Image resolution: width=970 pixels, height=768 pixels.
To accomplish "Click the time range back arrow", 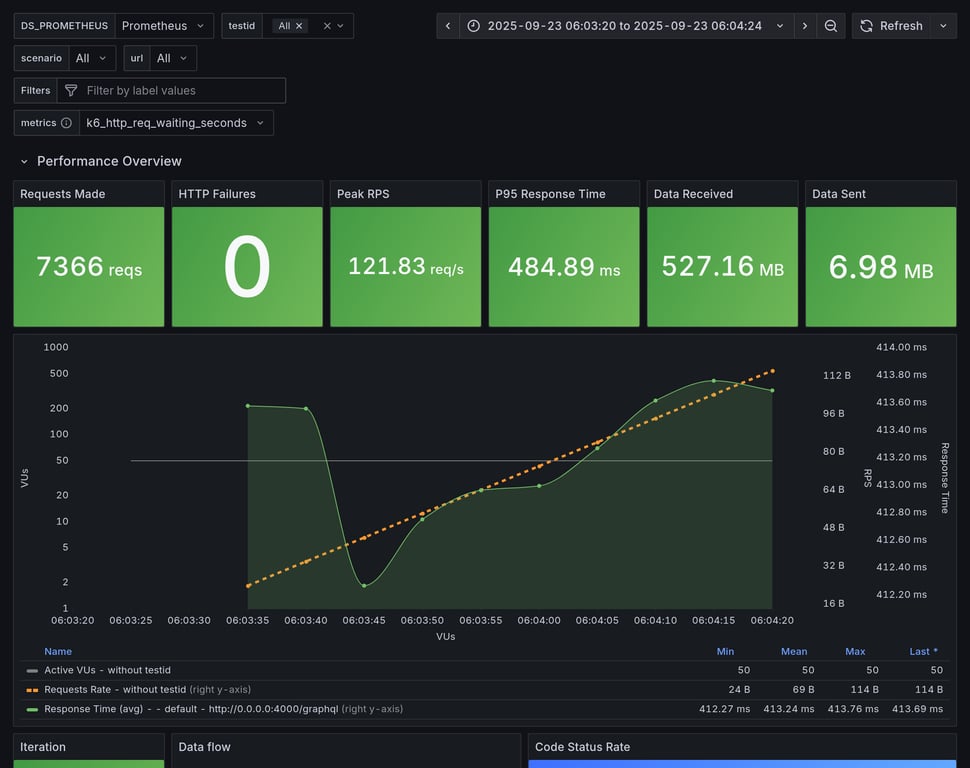I will pyautogui.click(x=448, y=26).
